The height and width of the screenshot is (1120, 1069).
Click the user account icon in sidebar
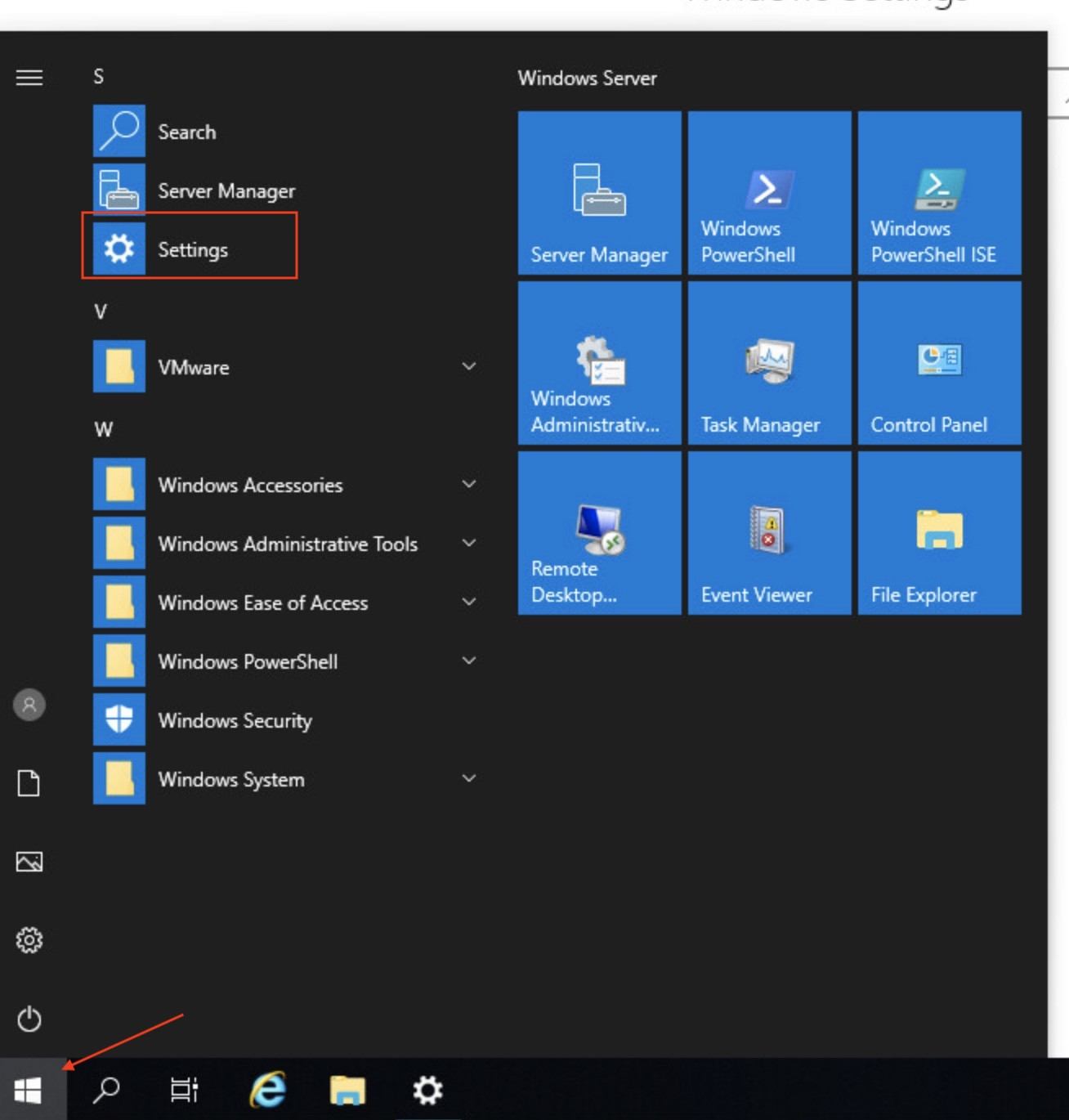tap(30, 703)
